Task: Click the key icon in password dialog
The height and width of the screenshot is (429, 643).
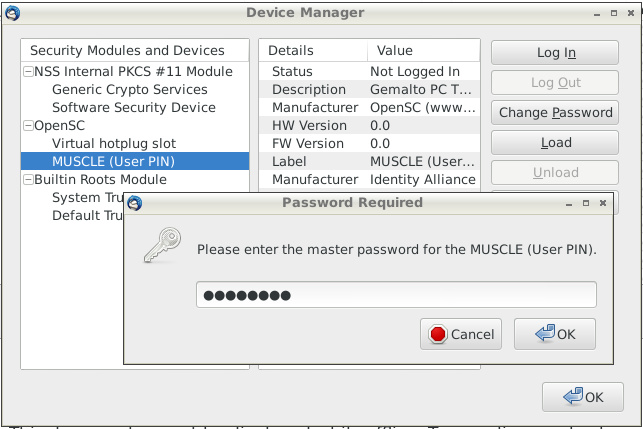Action: pyautogui.click(x=160, y=246)
